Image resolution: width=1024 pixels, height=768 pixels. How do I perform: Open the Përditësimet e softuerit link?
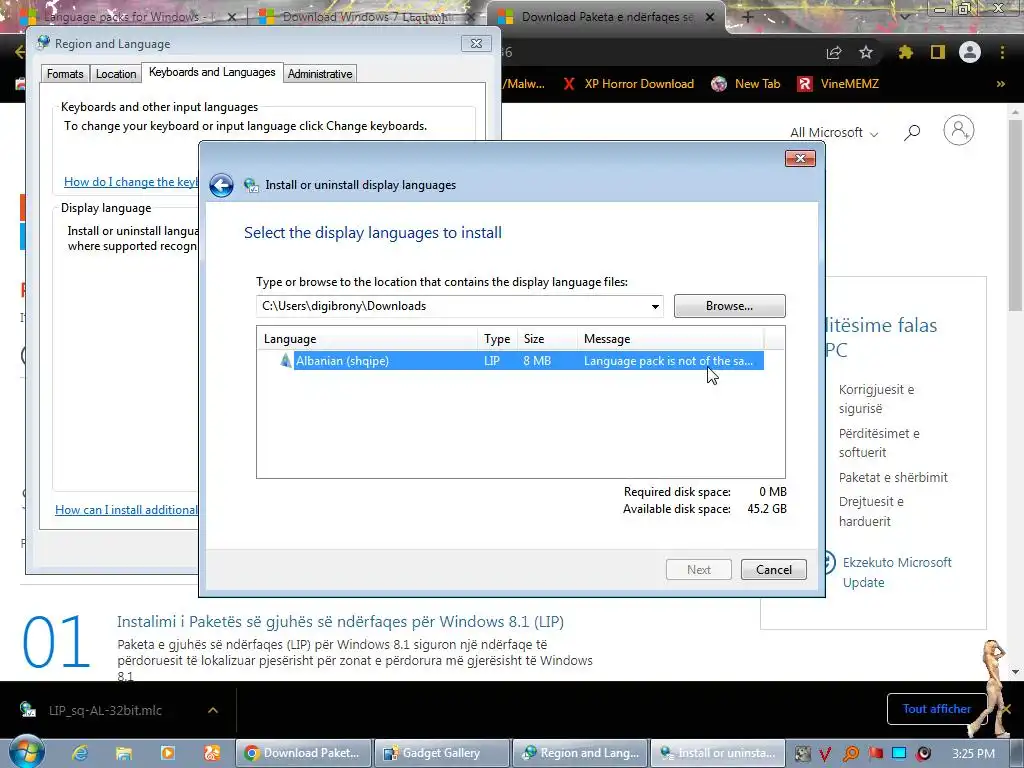[x=879, y=443]
